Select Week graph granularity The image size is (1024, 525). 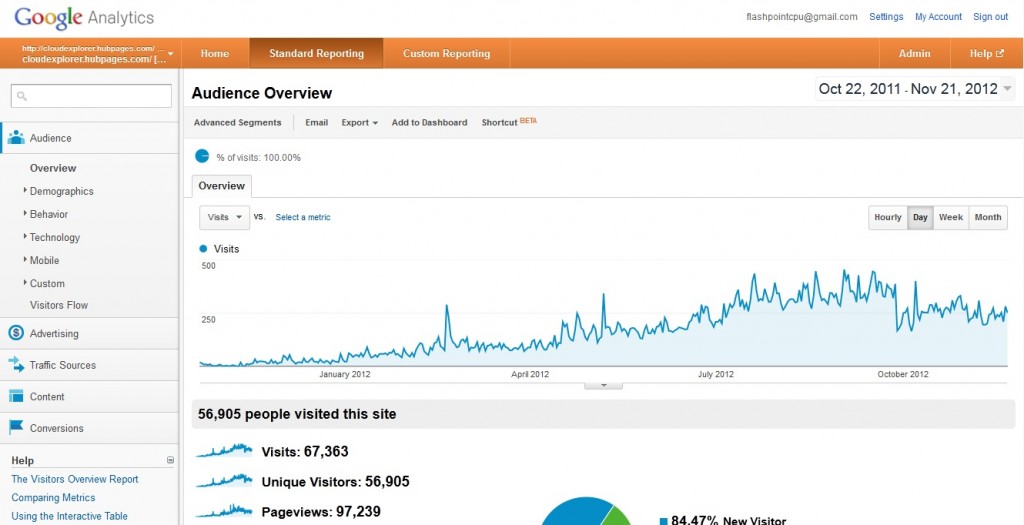(951, 217)
